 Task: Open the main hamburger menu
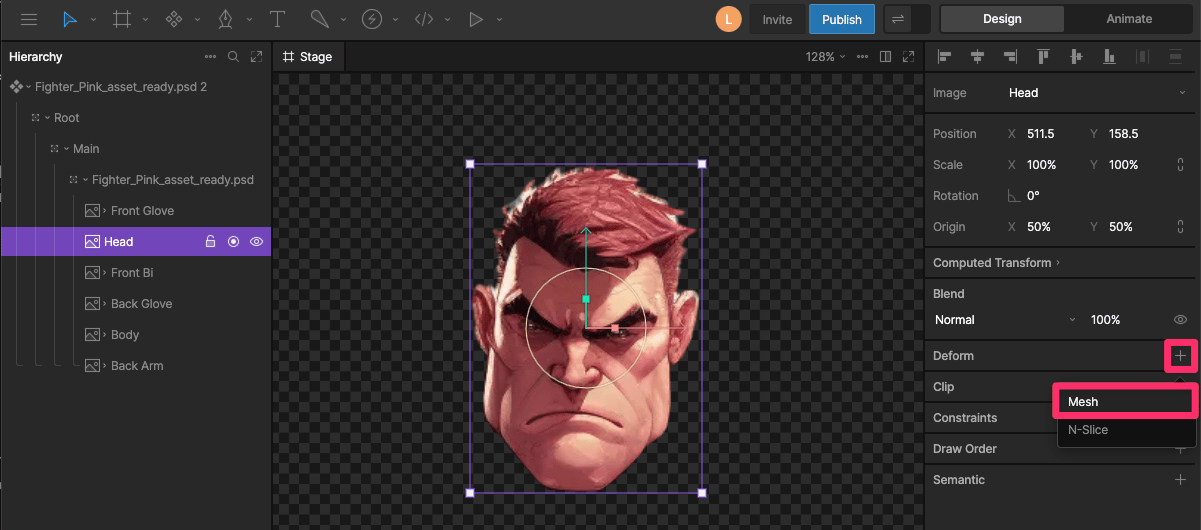[x=29, y=19]
